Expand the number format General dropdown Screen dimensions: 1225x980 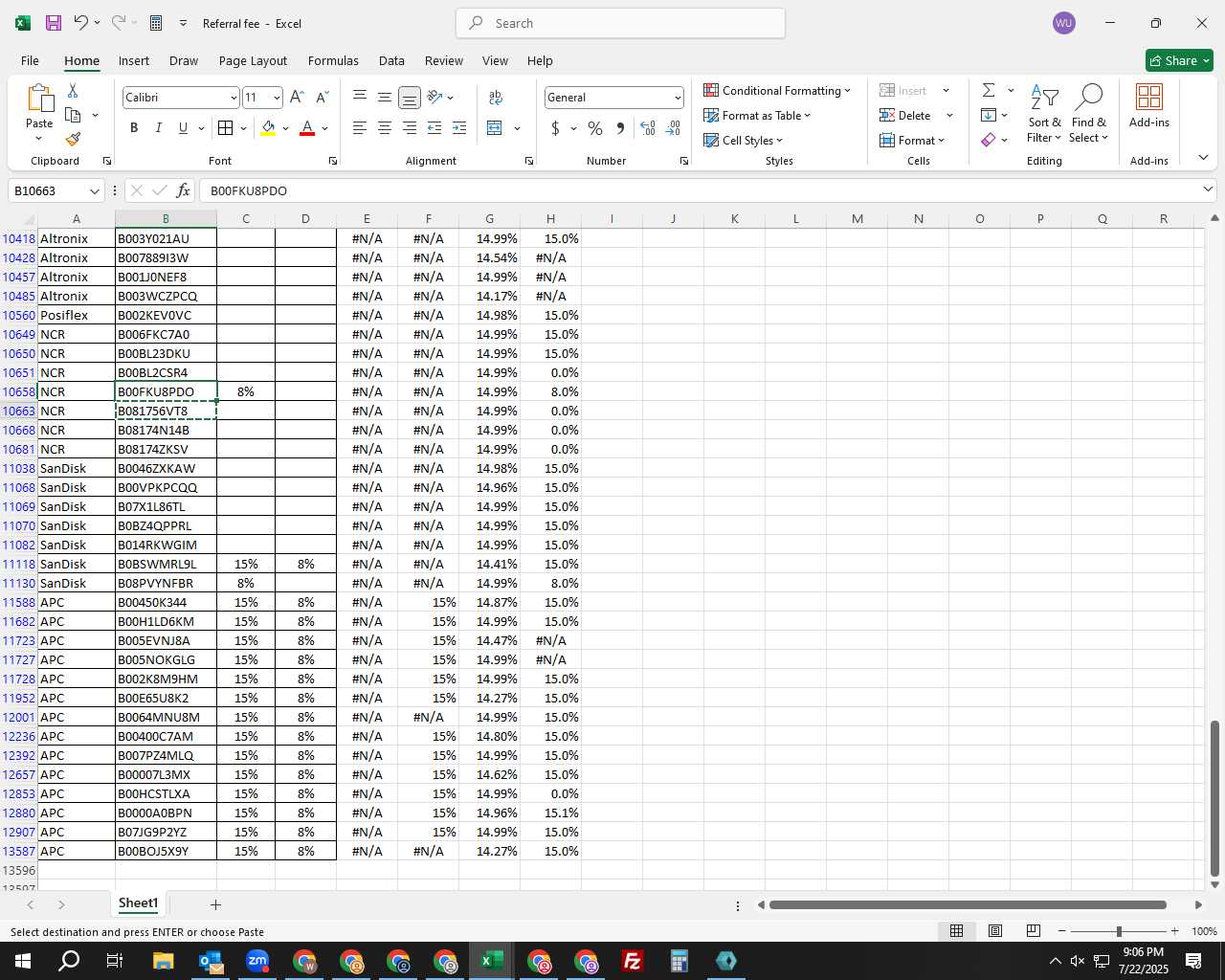click(x=678, y=98)
